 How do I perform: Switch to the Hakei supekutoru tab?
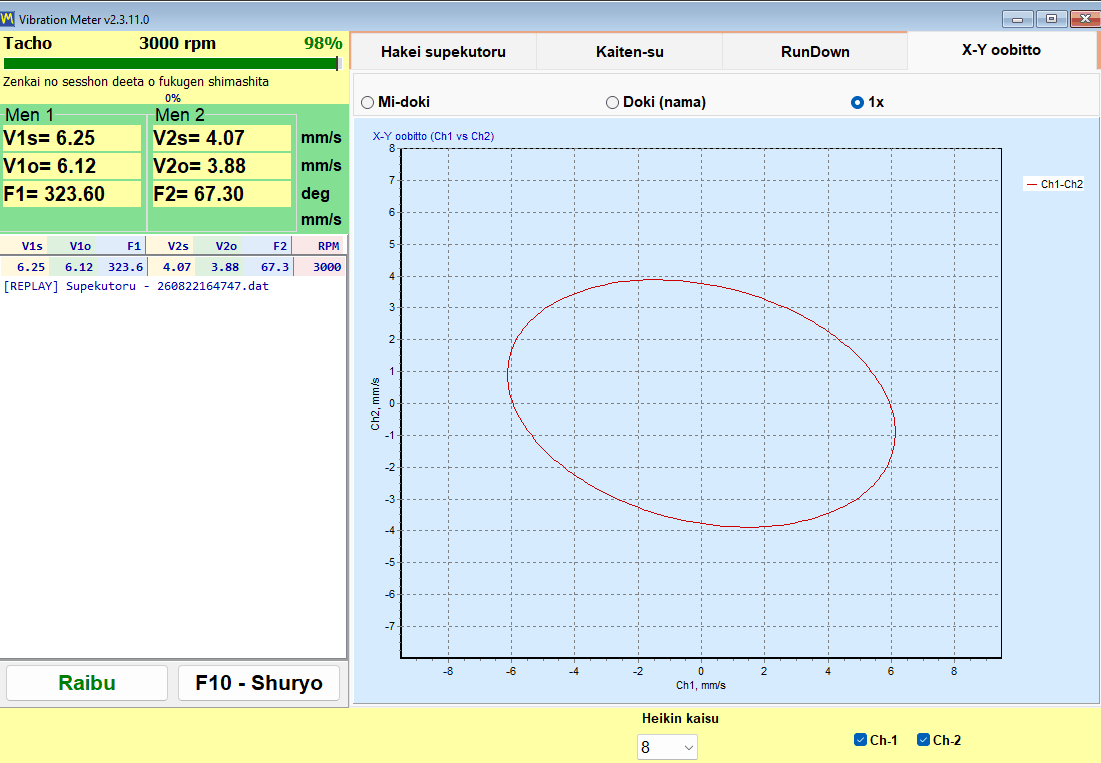443,52
